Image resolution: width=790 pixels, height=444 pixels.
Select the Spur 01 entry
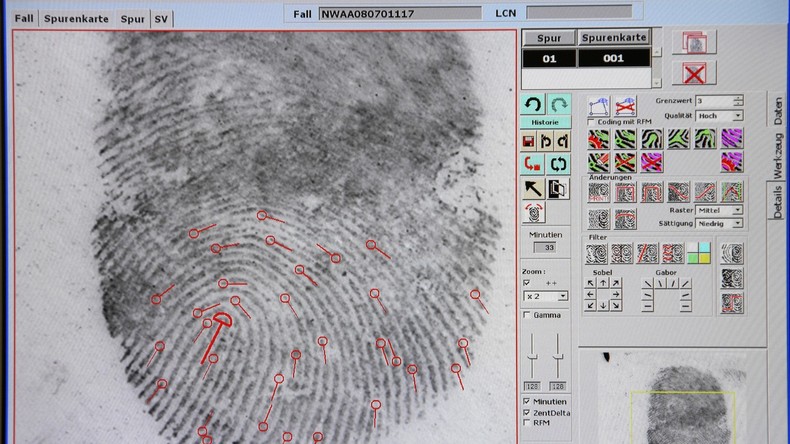549,59
